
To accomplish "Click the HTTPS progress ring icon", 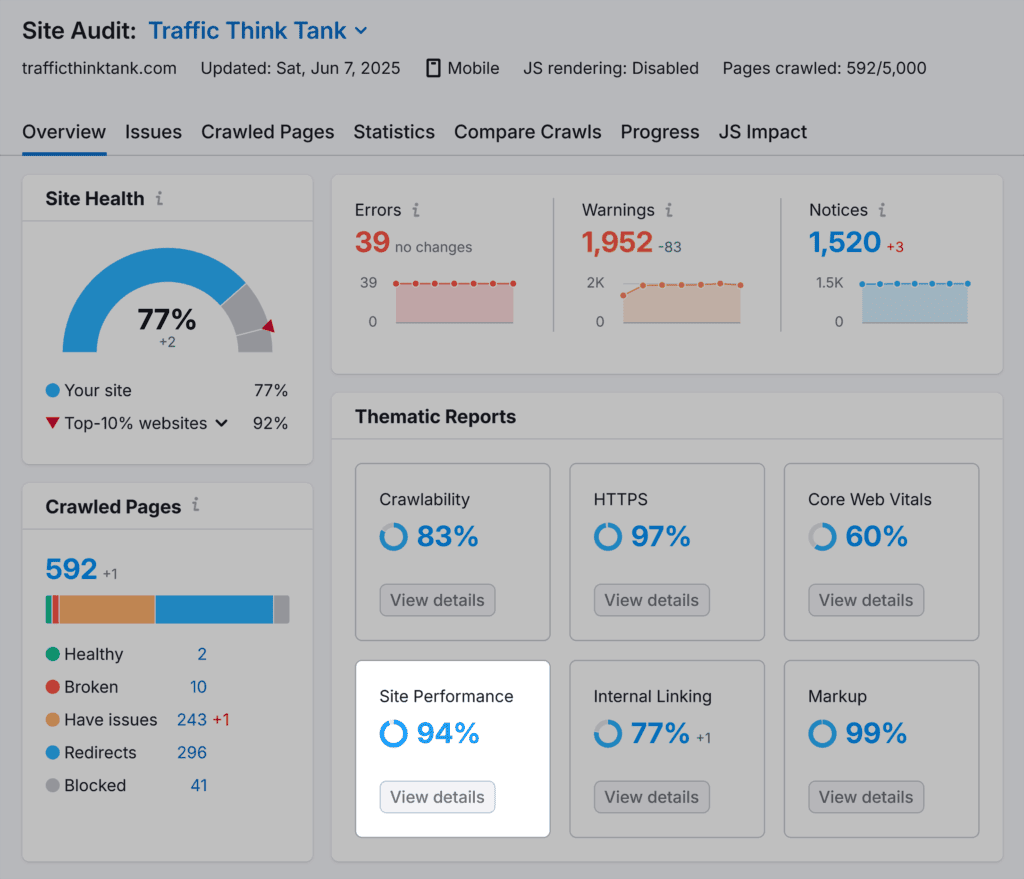I will pos(607,537).
